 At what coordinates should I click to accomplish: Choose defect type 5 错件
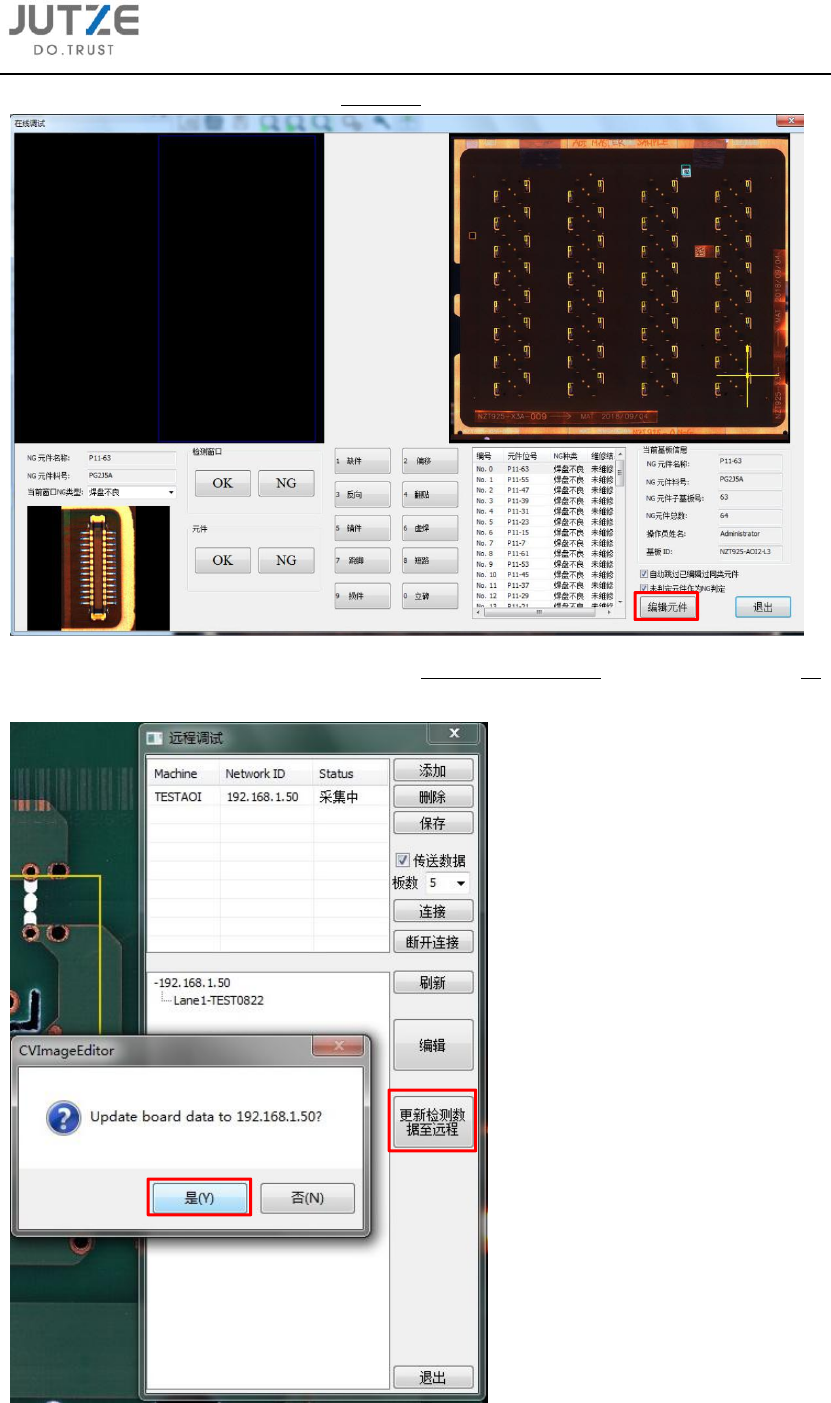(362, 527)
